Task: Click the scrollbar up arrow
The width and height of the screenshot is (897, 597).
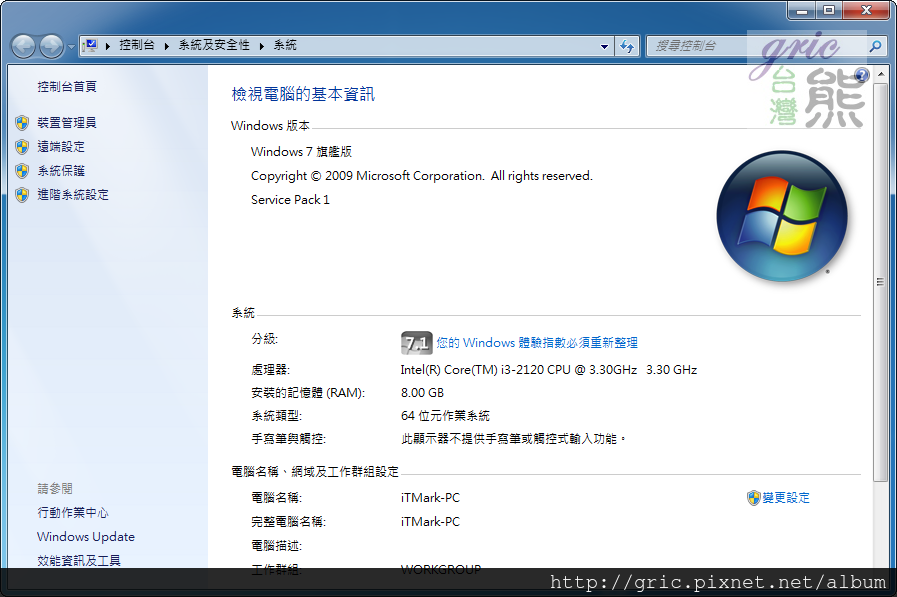Action: [880, 74]
